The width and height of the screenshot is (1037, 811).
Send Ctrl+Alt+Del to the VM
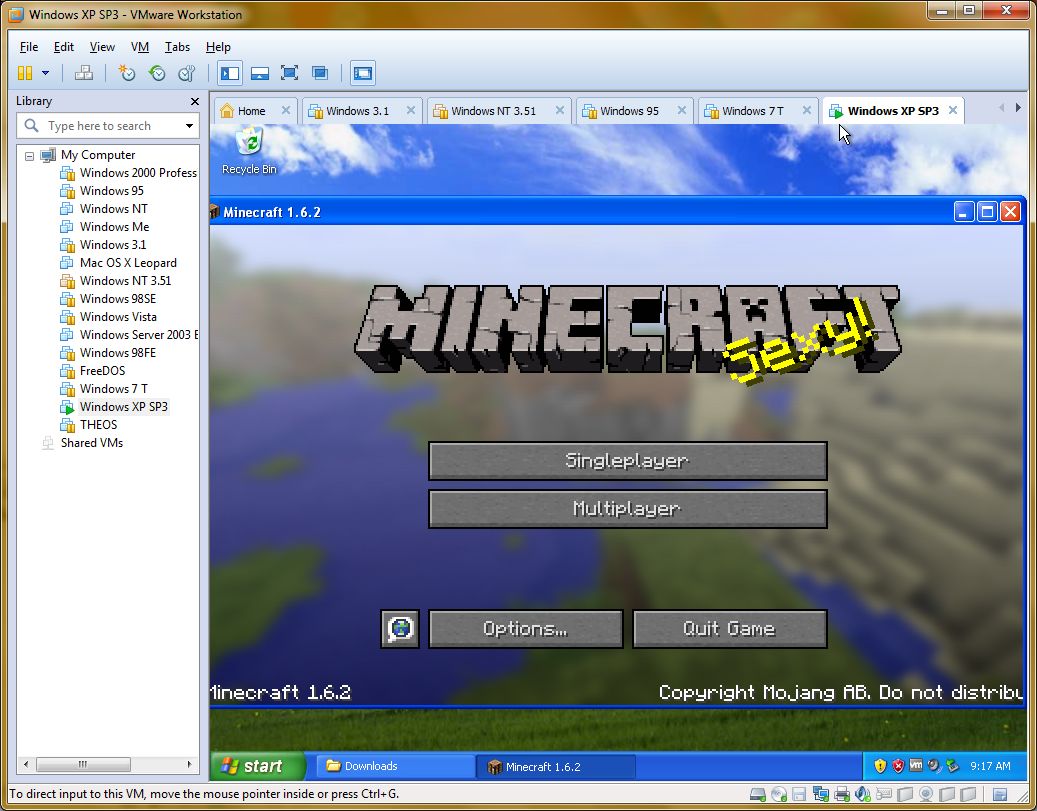click(x=83, y=73)
